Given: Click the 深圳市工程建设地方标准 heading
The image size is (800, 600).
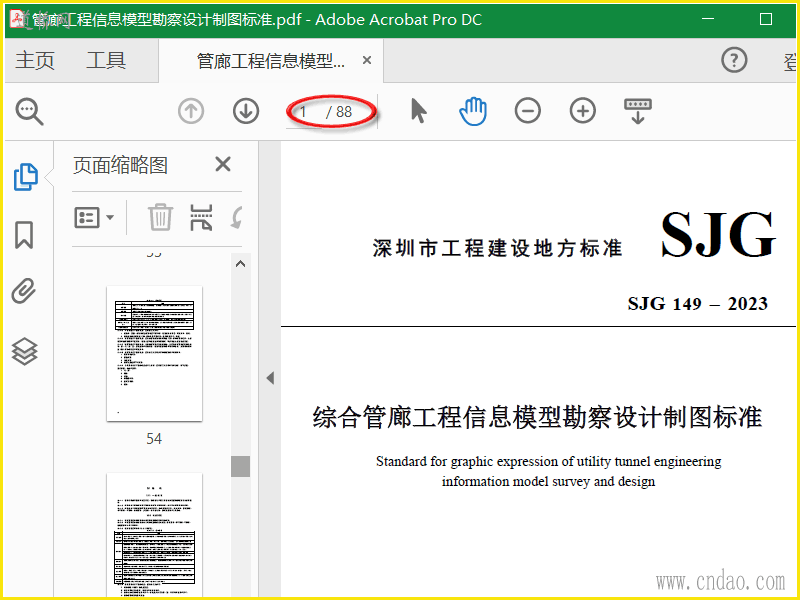Looking at the screenshot, I should [497, 248].
